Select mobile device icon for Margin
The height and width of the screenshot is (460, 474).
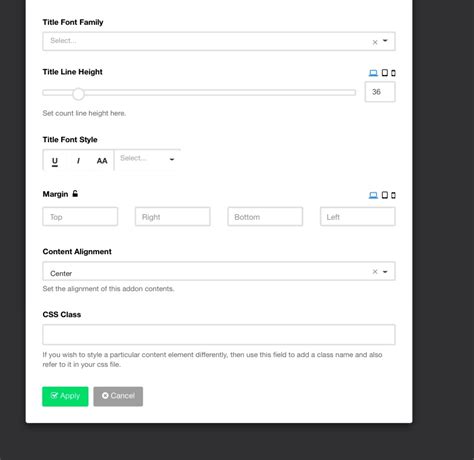tap(393, 195)
